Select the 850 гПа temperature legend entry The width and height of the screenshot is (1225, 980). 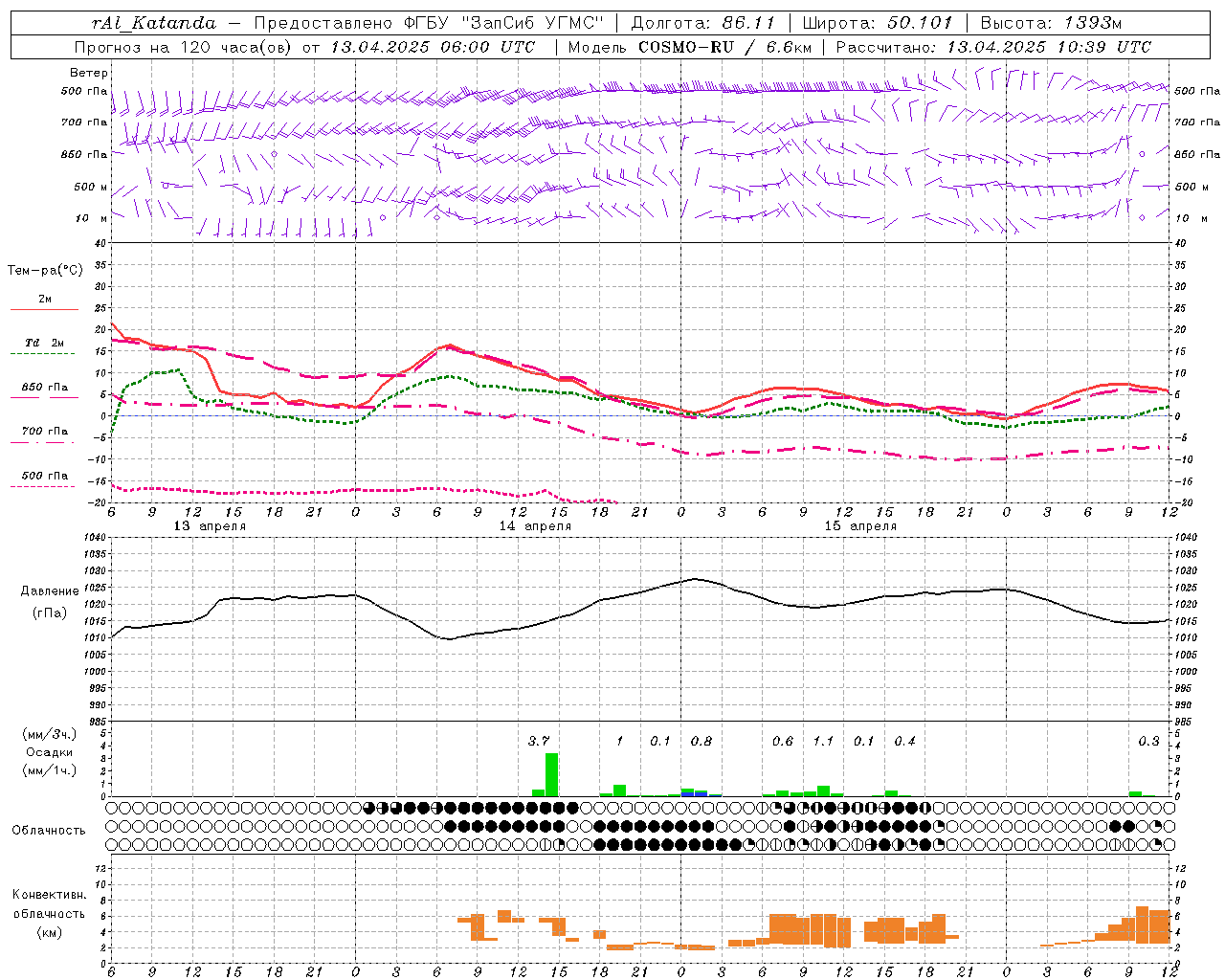coord(45,390)
